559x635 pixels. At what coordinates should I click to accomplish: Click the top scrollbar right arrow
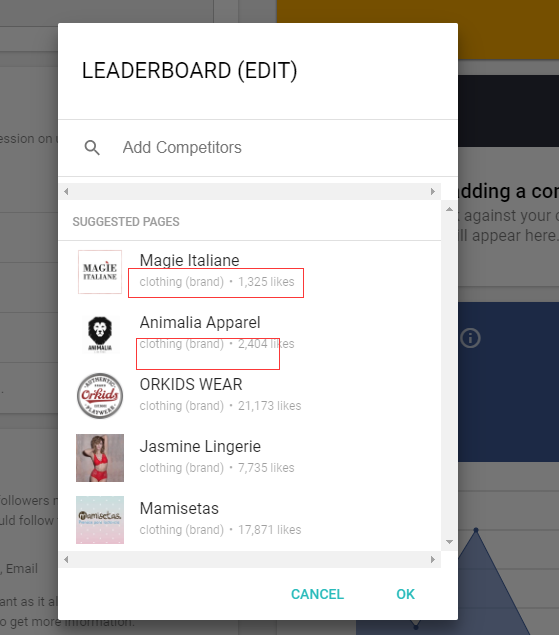[433, 192]
